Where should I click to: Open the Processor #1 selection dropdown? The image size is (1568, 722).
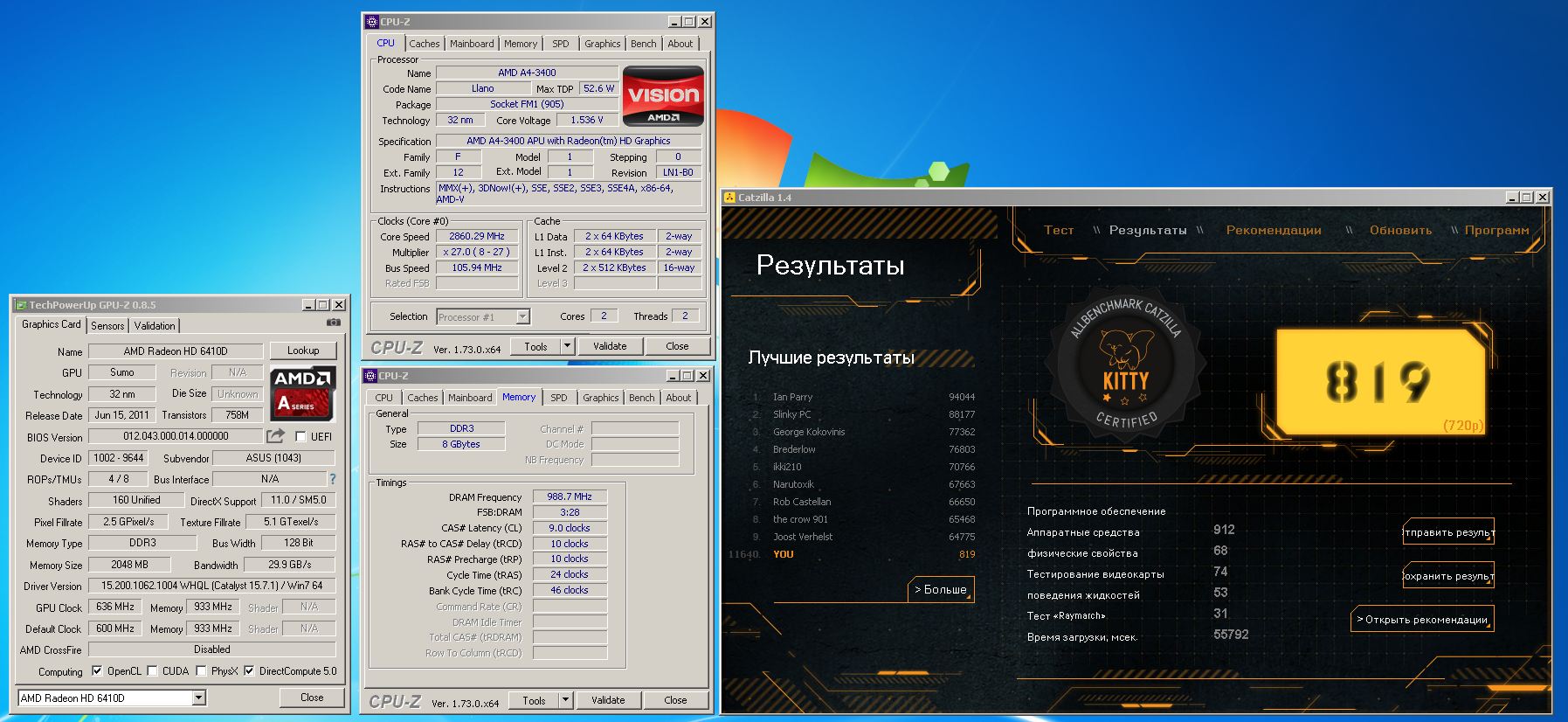coord(483,316)
